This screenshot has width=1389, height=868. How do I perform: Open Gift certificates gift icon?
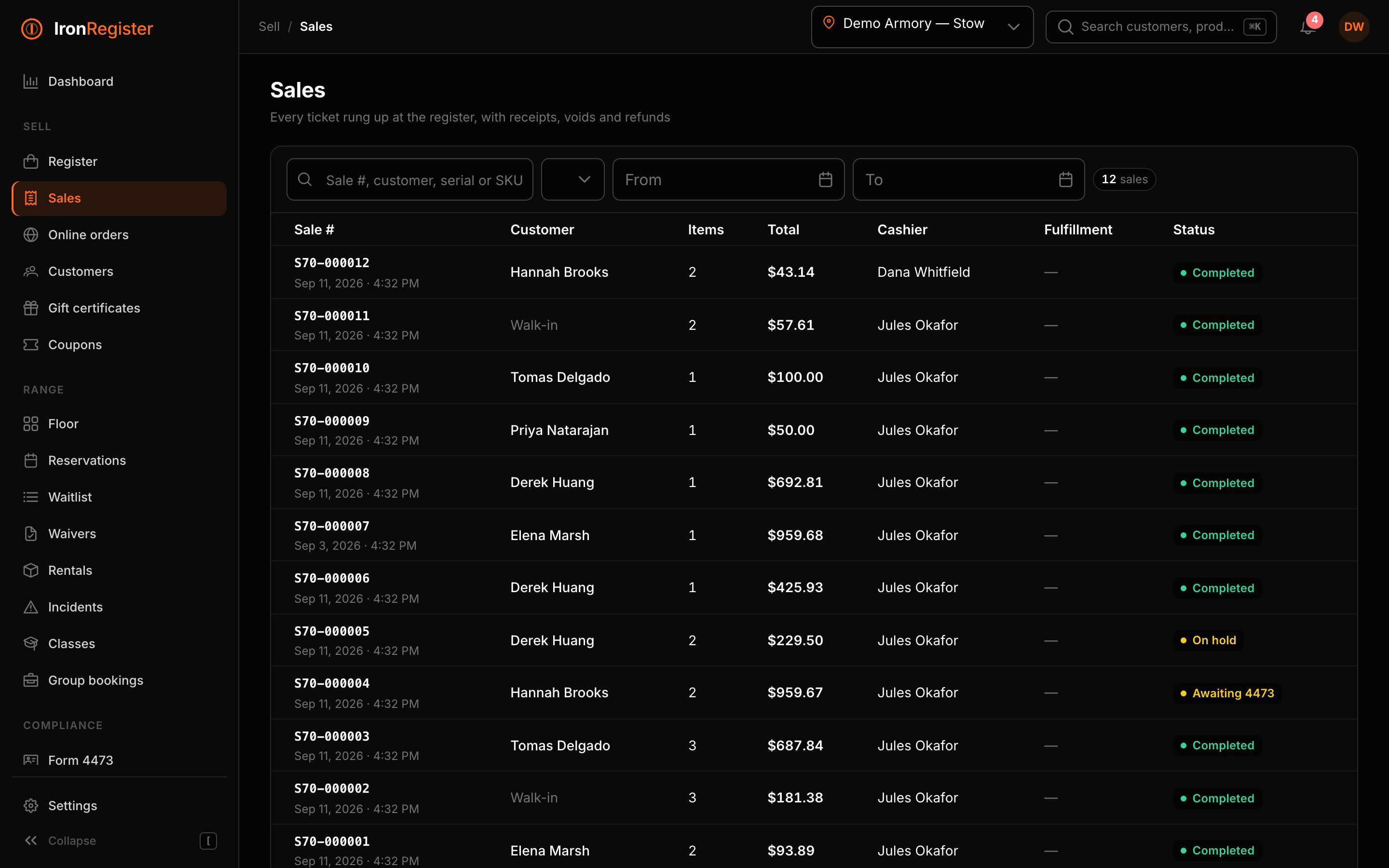tap(31, 308)
